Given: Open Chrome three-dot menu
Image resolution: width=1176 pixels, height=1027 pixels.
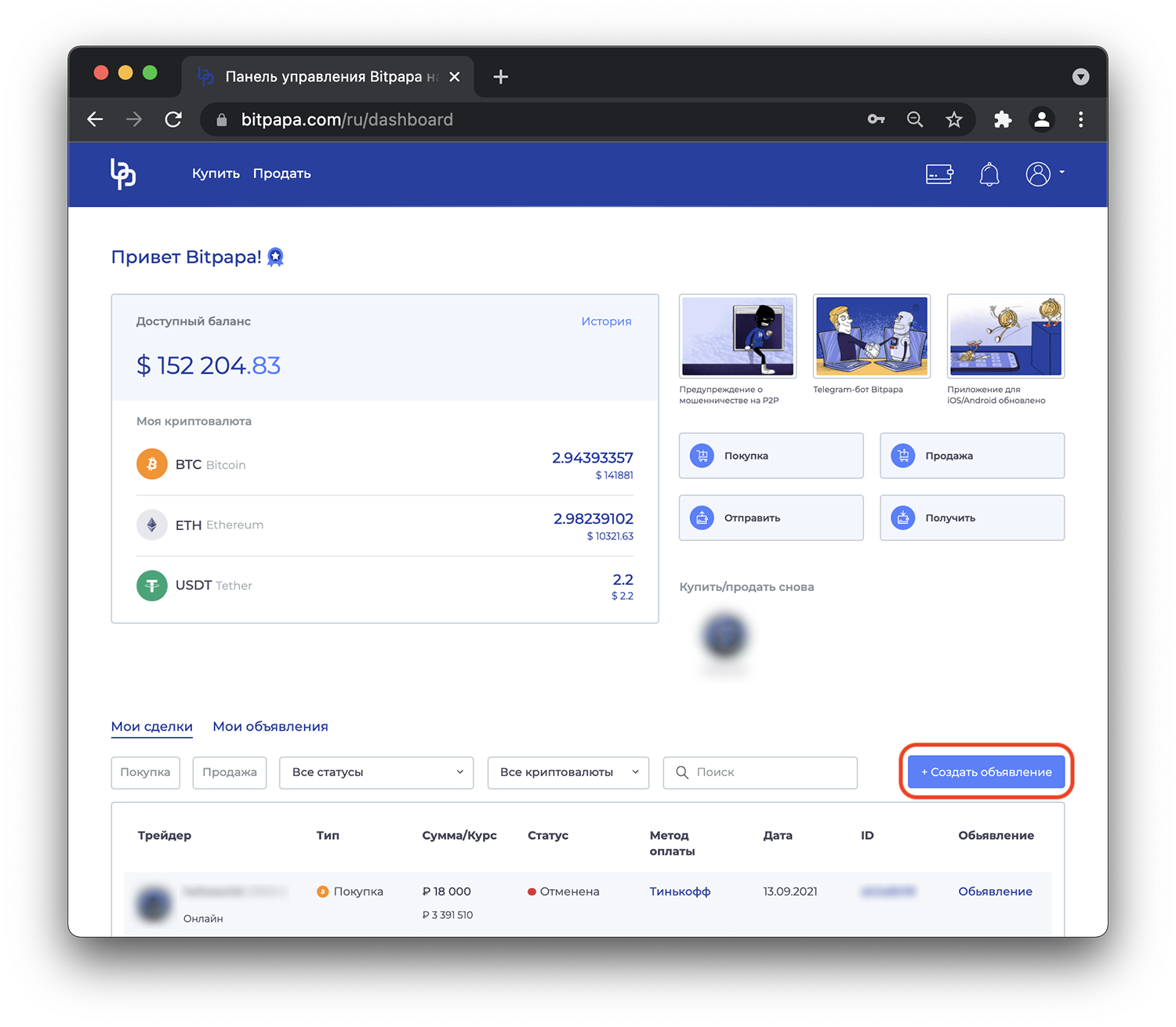Looking at the screenshot, I should tap(1080, 119).
